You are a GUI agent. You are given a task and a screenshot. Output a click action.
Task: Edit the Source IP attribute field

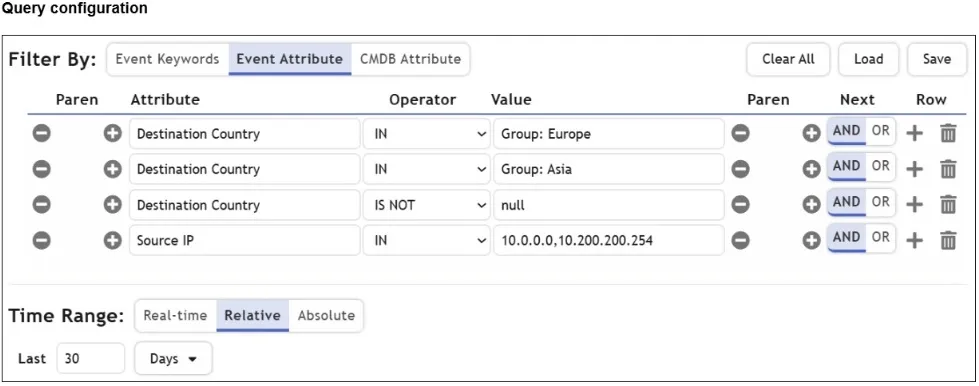(245, 240)
